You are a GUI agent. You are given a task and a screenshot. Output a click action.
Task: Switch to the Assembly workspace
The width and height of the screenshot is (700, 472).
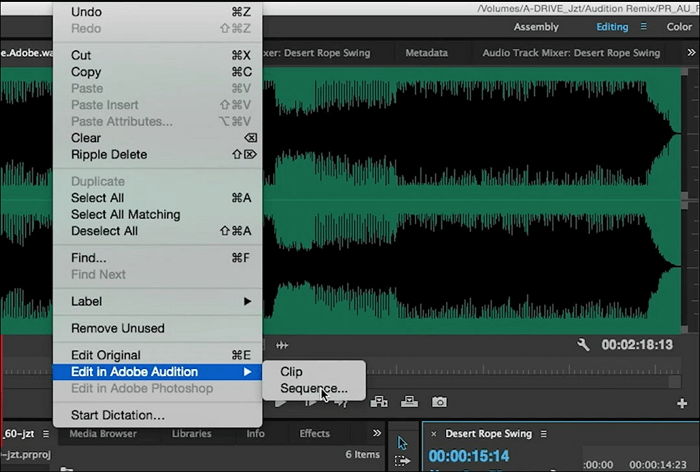tap(536, 27)
